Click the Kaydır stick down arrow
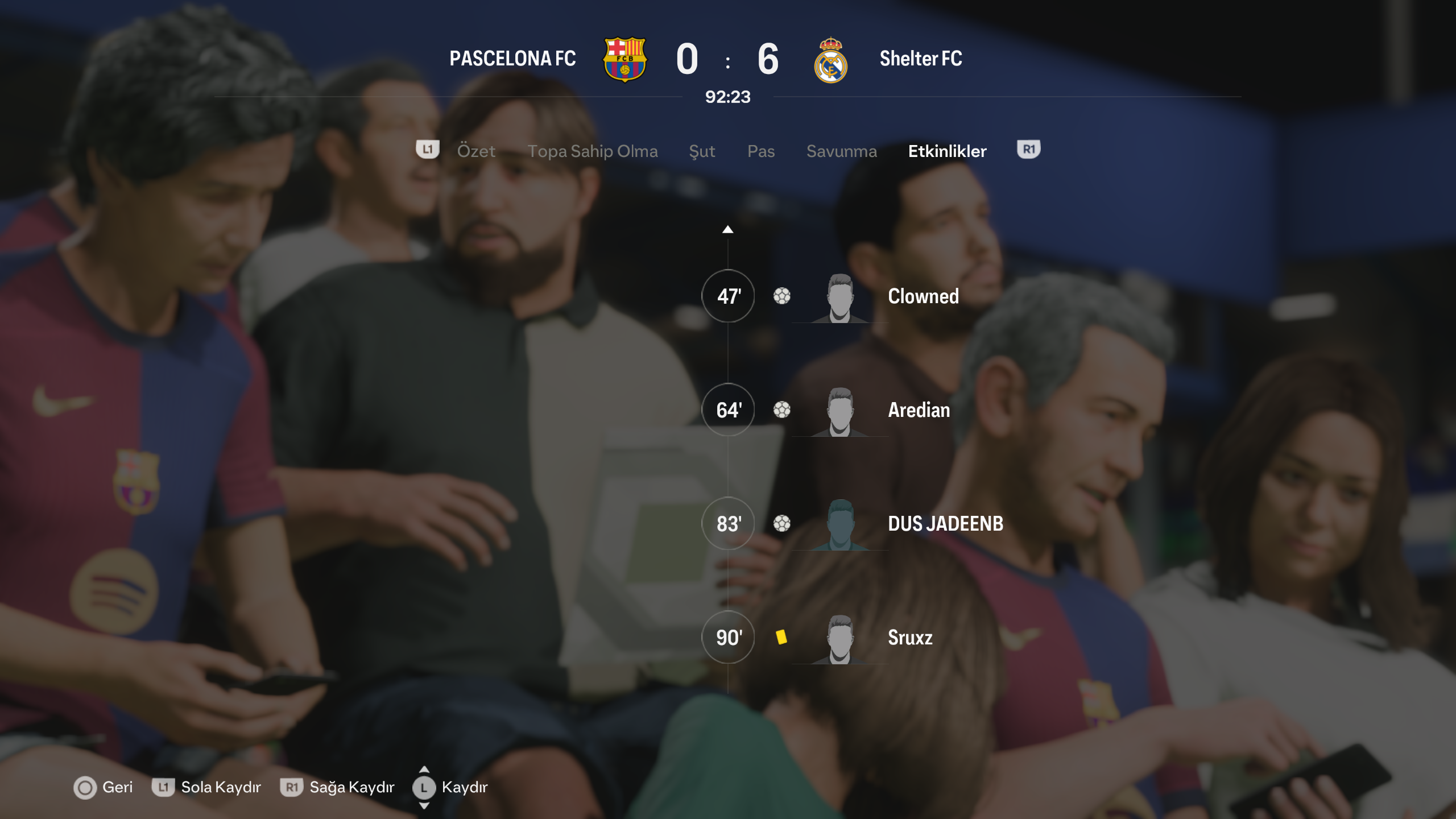 pyautogui.click(x=424, y=805)
